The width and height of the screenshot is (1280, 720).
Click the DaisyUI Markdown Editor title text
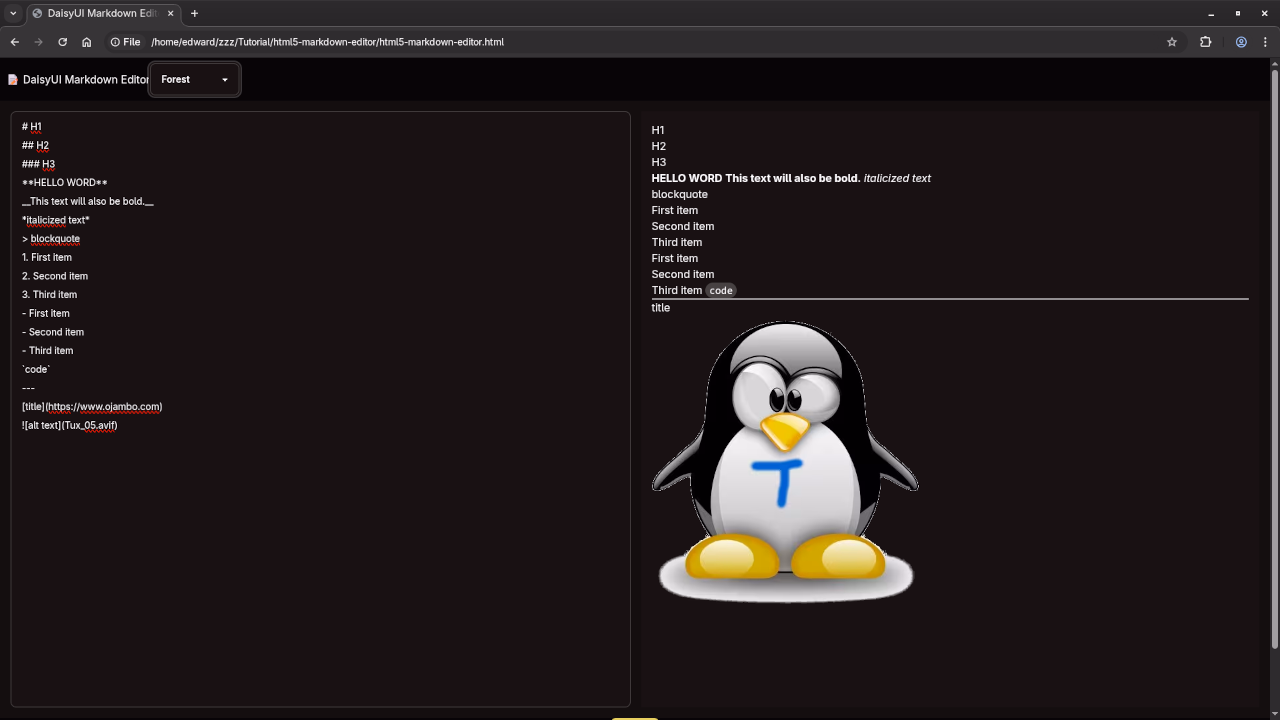85,79
